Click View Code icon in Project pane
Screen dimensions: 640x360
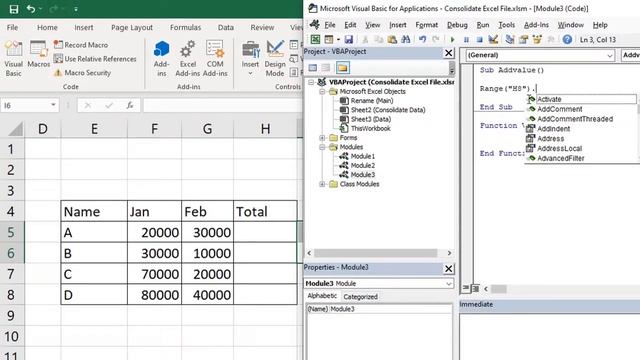[313, 67]
